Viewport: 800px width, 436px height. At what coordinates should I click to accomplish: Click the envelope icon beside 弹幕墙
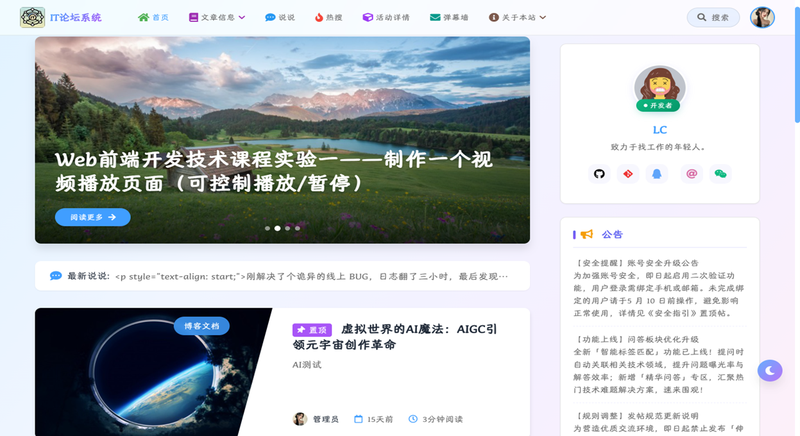click(435, 17)
